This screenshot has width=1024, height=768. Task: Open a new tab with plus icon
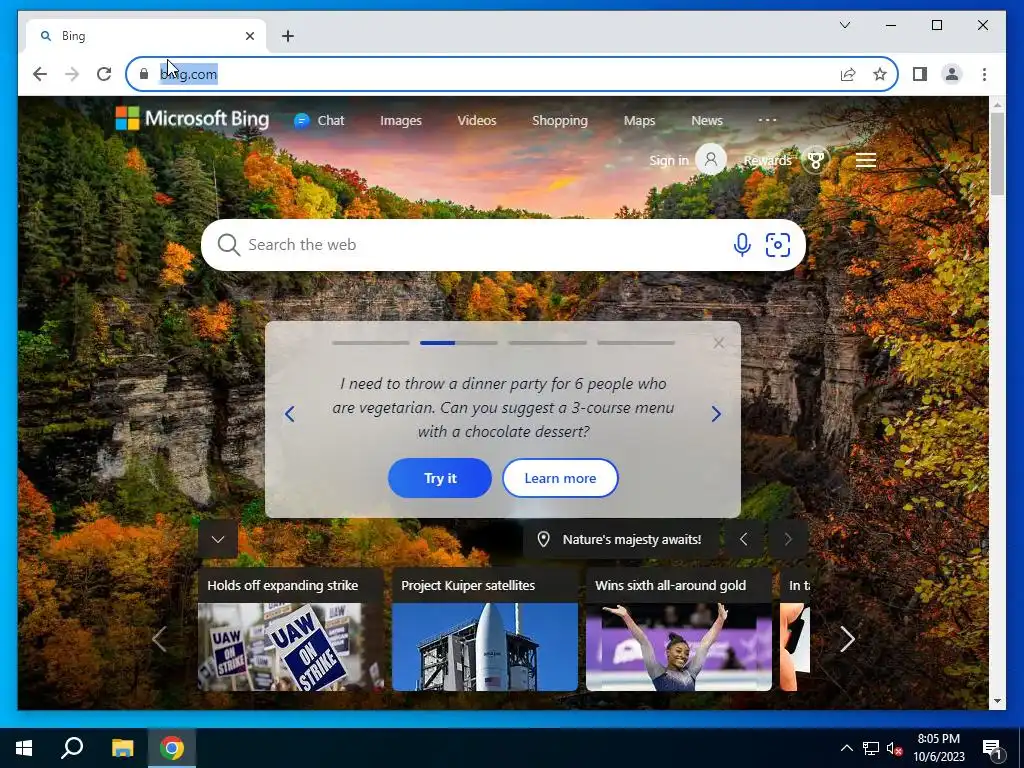(x=287, y=36)
